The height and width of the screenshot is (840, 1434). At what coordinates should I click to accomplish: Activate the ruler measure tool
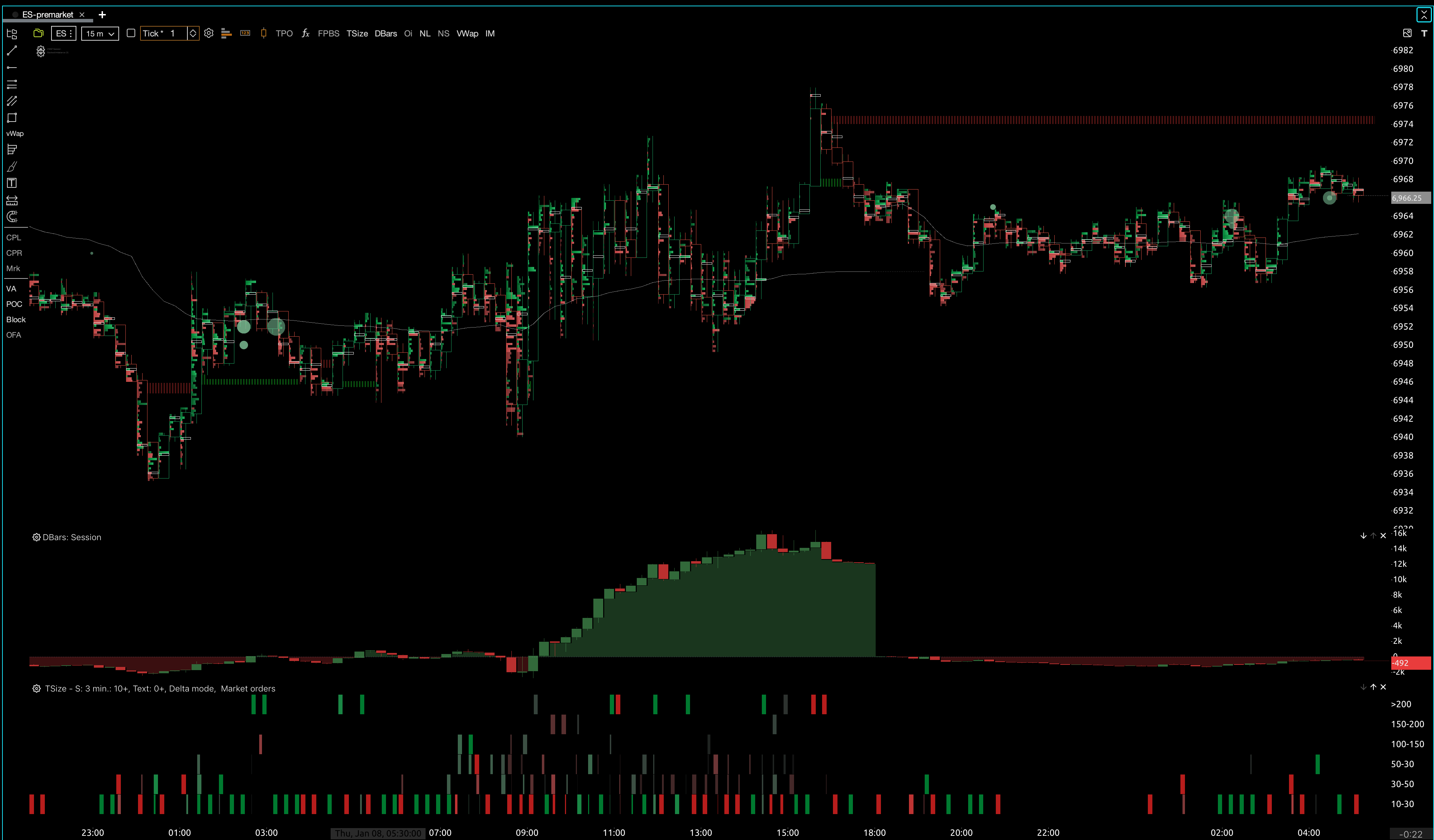(12, 200)
